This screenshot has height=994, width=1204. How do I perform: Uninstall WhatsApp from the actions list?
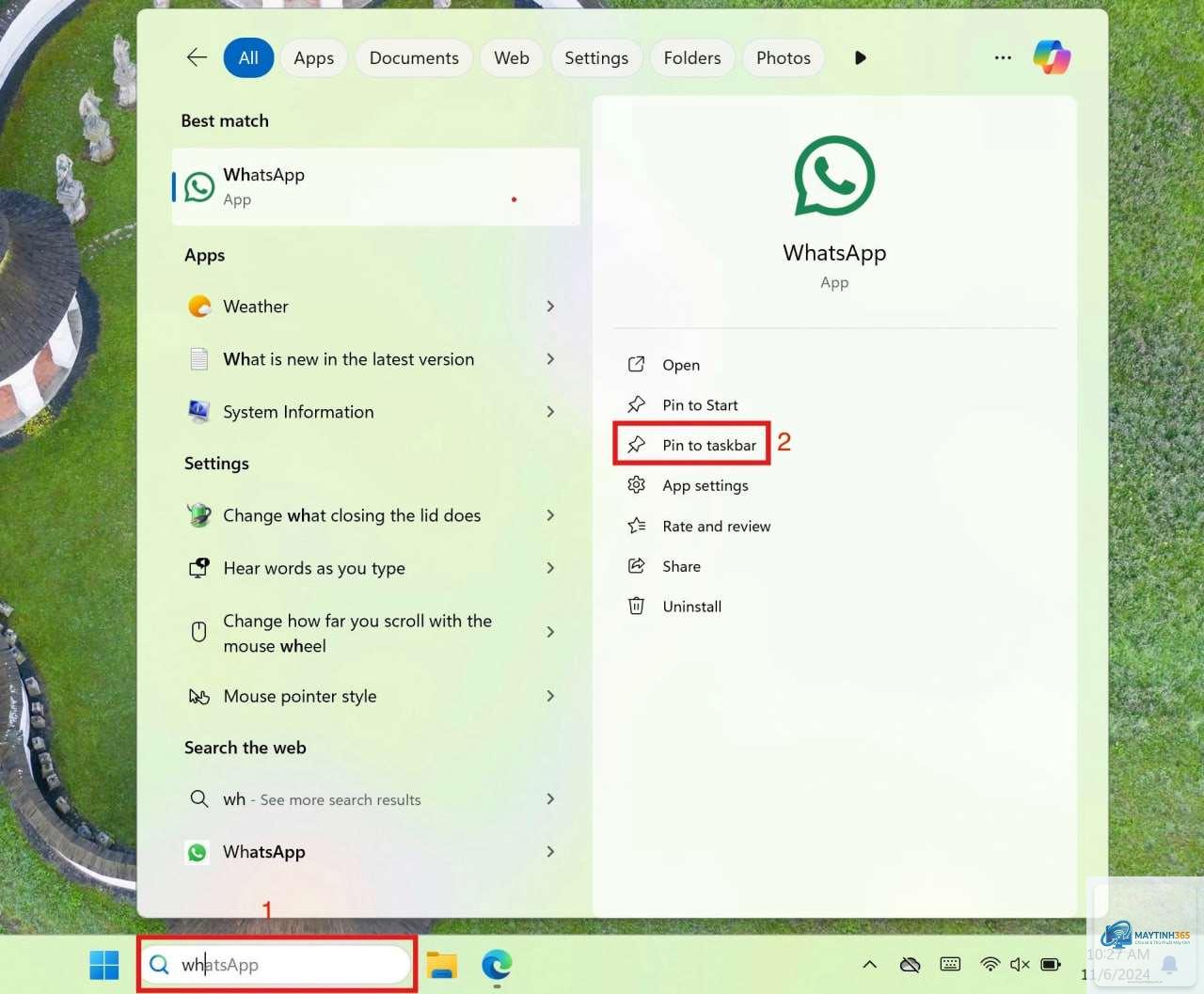tap(691, 607)
